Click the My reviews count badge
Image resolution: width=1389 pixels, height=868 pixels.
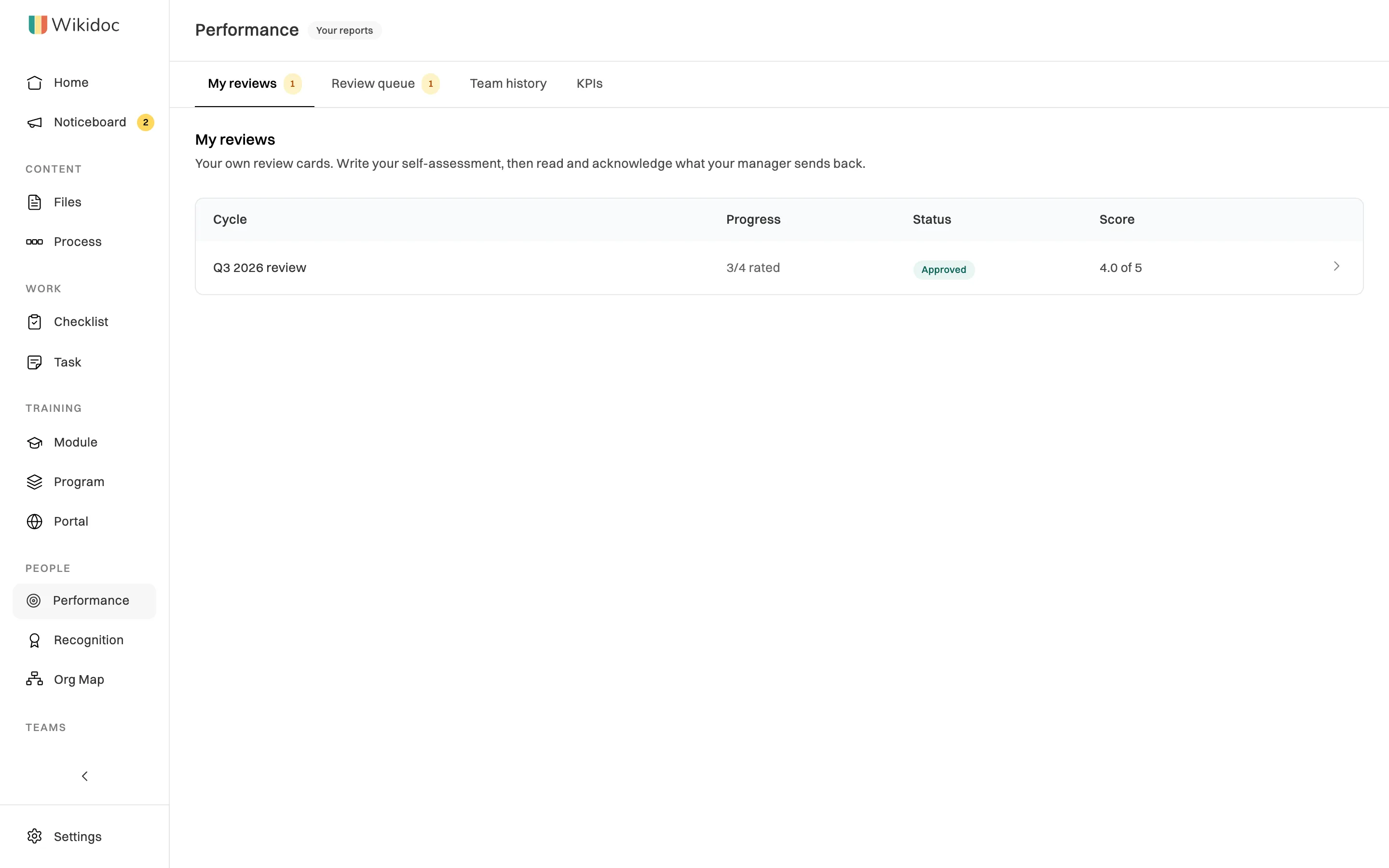pos(293,84)
